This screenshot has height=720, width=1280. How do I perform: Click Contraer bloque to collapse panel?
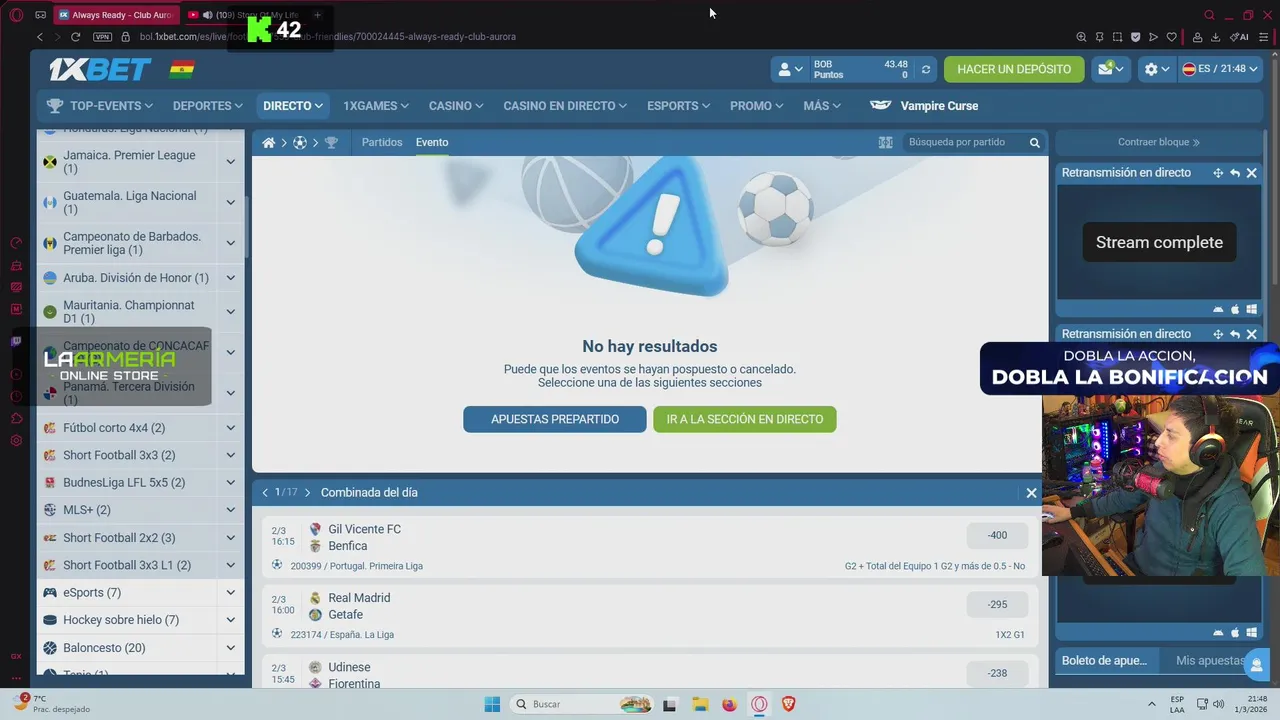click(x=1159, y=142)
